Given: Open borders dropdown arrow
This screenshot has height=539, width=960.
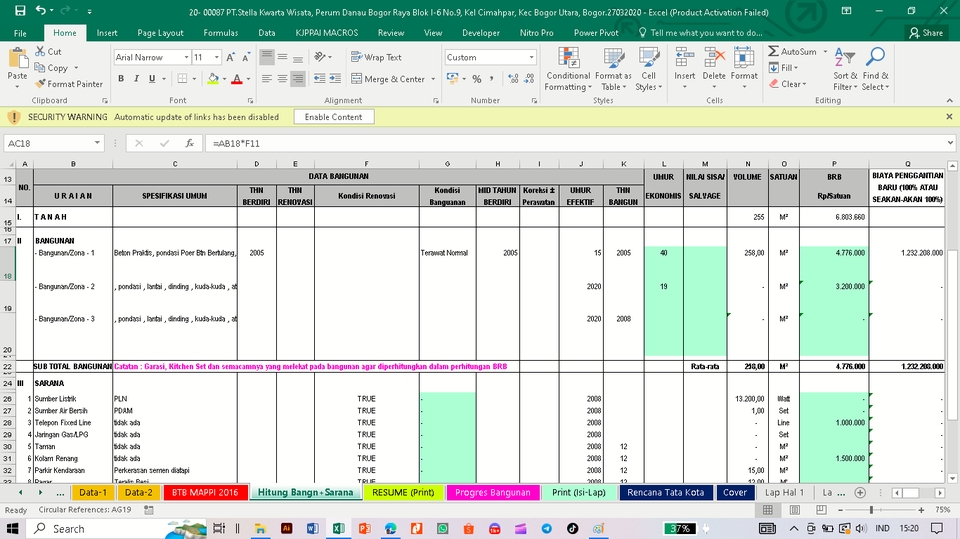Looking at the screenshot, I should [x=194, y=78].
